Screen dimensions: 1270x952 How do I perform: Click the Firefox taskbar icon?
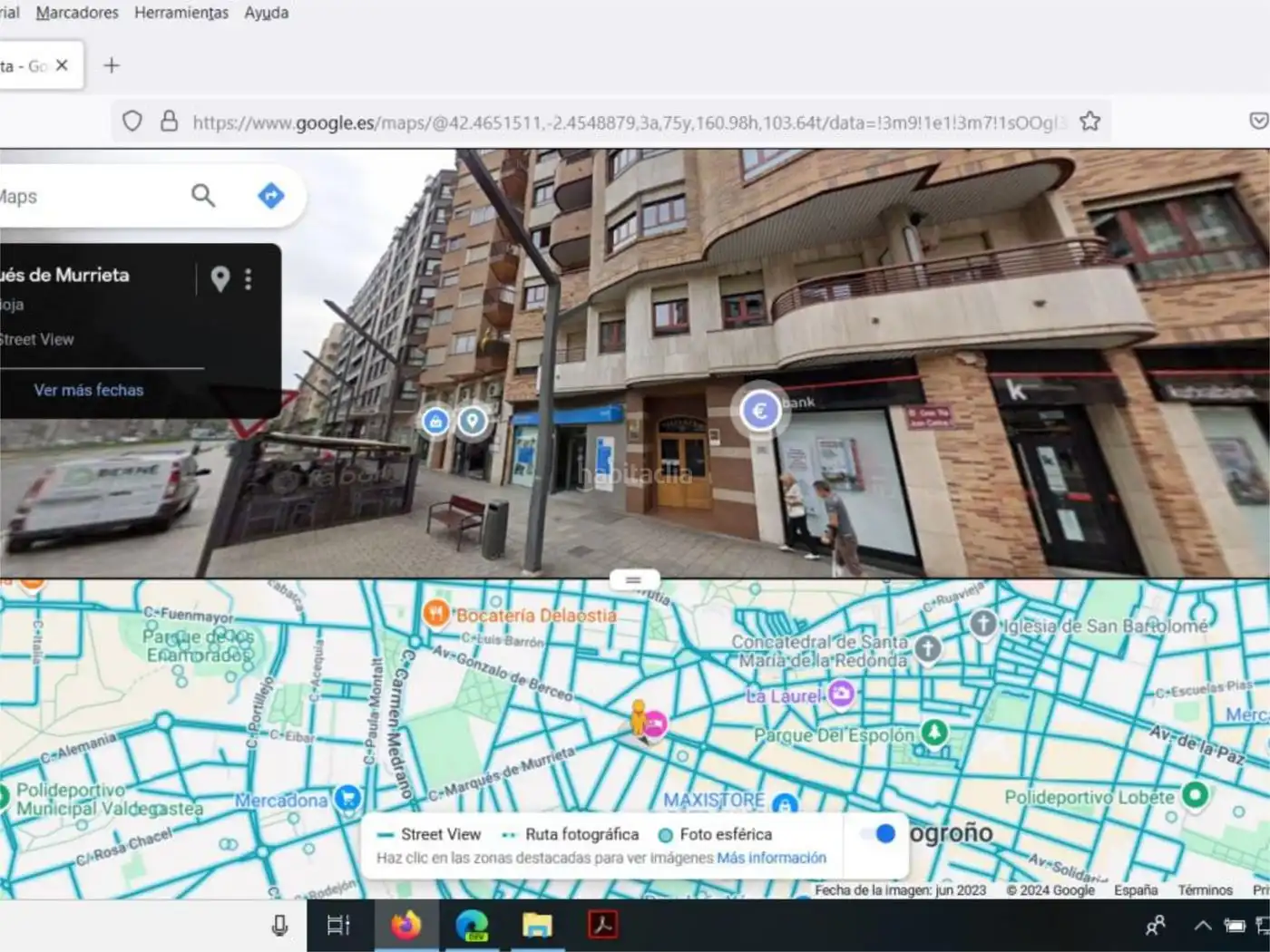[x=405, y=926]
